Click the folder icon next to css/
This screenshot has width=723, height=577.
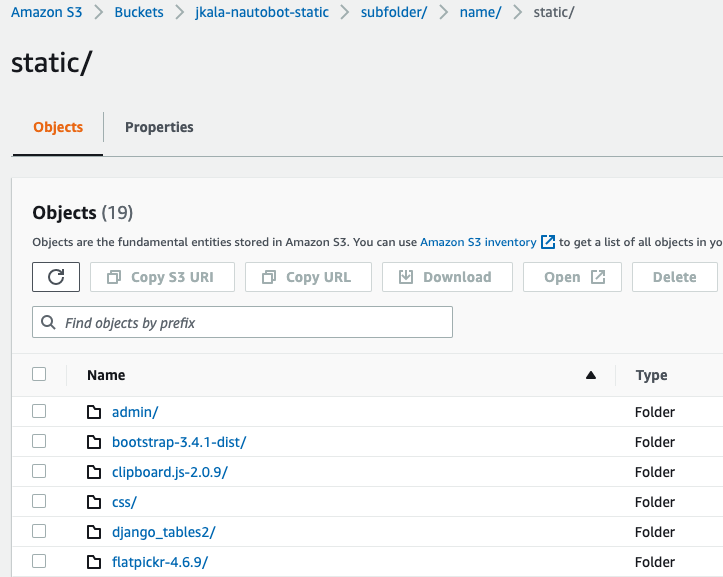[x=95, y=502]
